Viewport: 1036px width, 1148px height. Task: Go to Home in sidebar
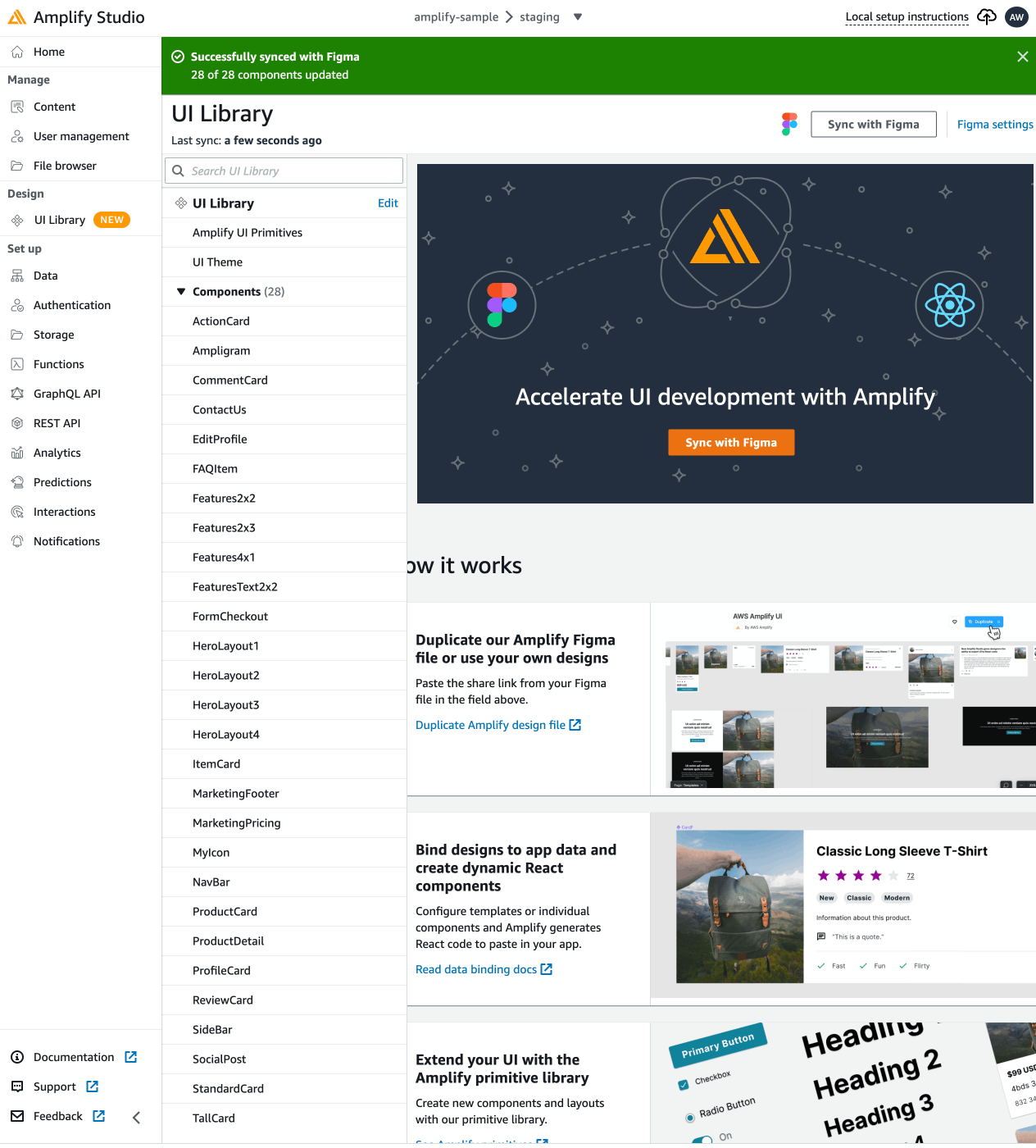click(x=49, y=52)
